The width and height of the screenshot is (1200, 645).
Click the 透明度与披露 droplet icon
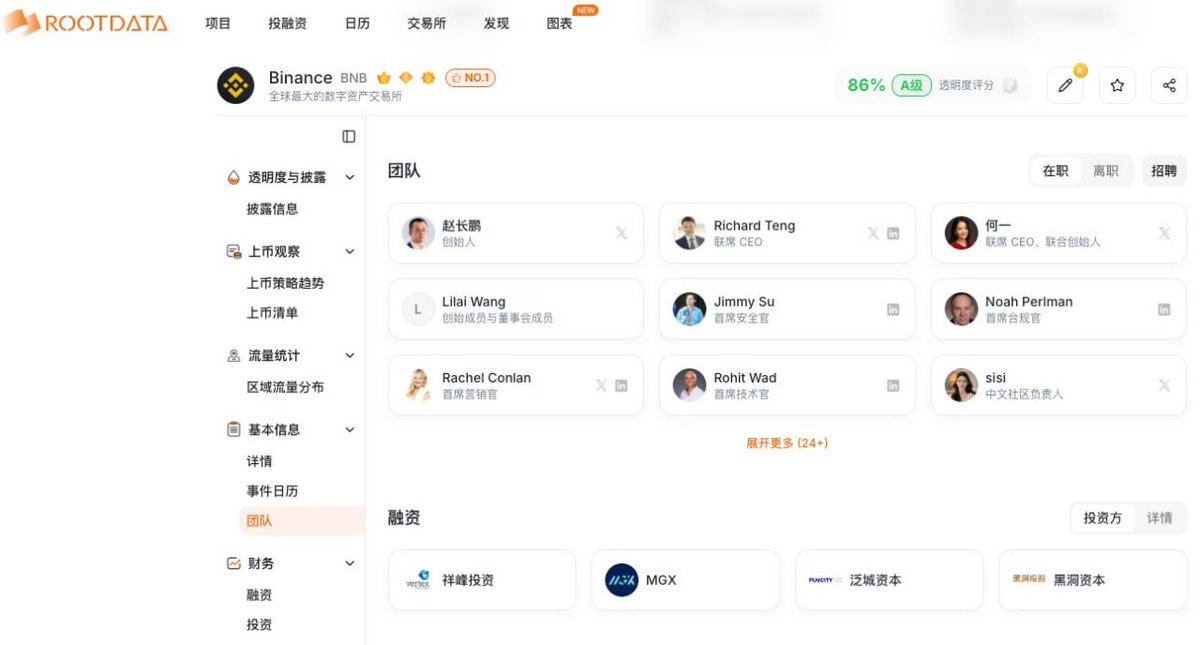tap(233, 177)
